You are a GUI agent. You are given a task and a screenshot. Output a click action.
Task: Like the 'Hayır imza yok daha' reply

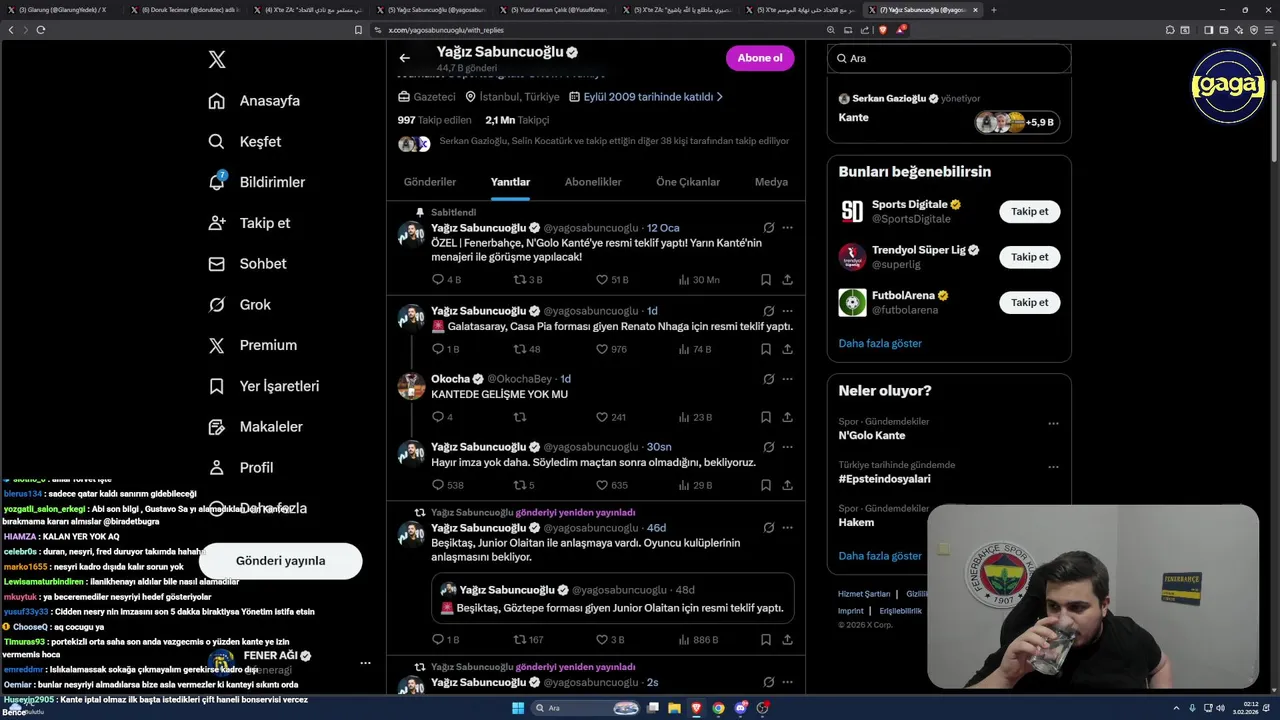click(x=601, y=485)
